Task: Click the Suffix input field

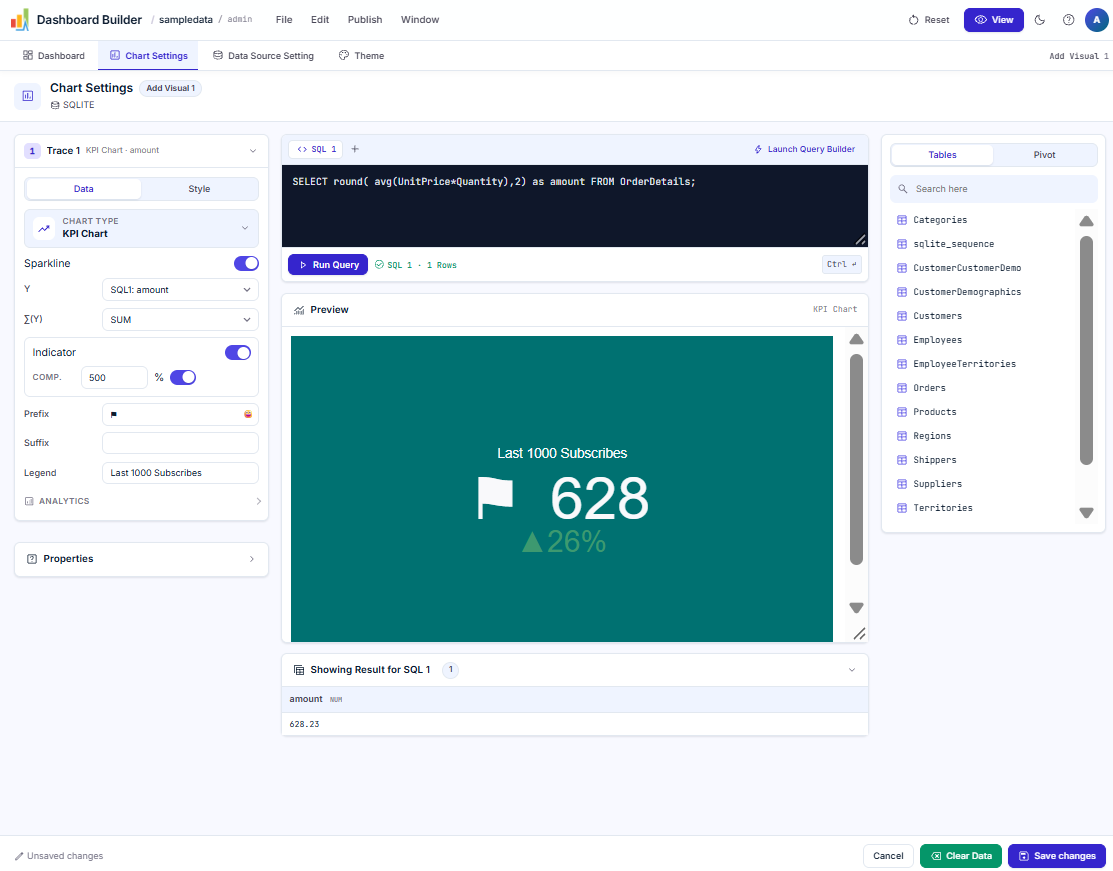Action: 180,443
